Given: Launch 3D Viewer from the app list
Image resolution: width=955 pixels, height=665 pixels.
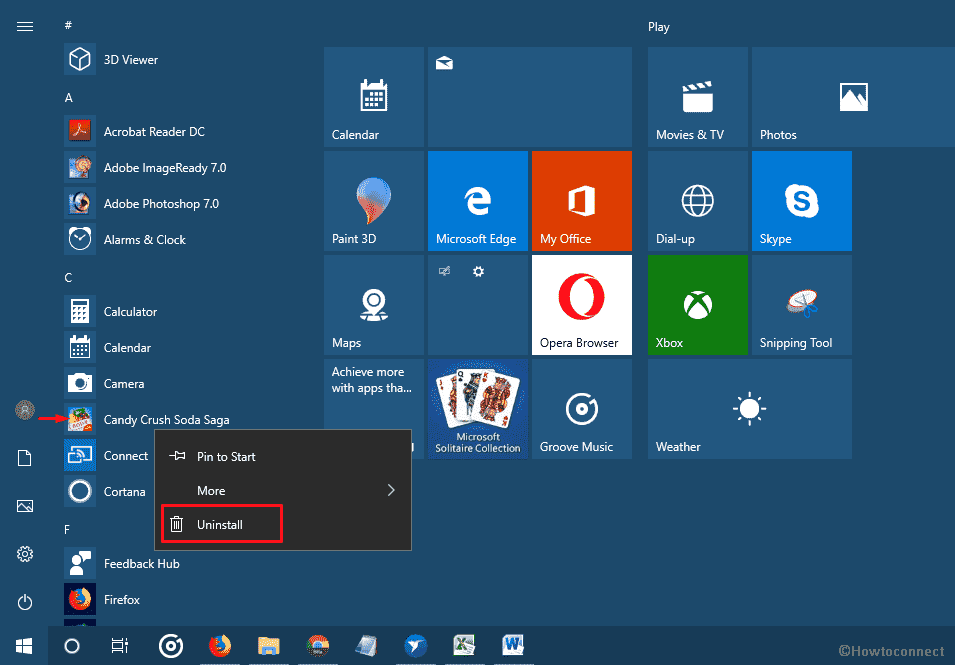Looking at the screenshot, I should pos(183,60).
